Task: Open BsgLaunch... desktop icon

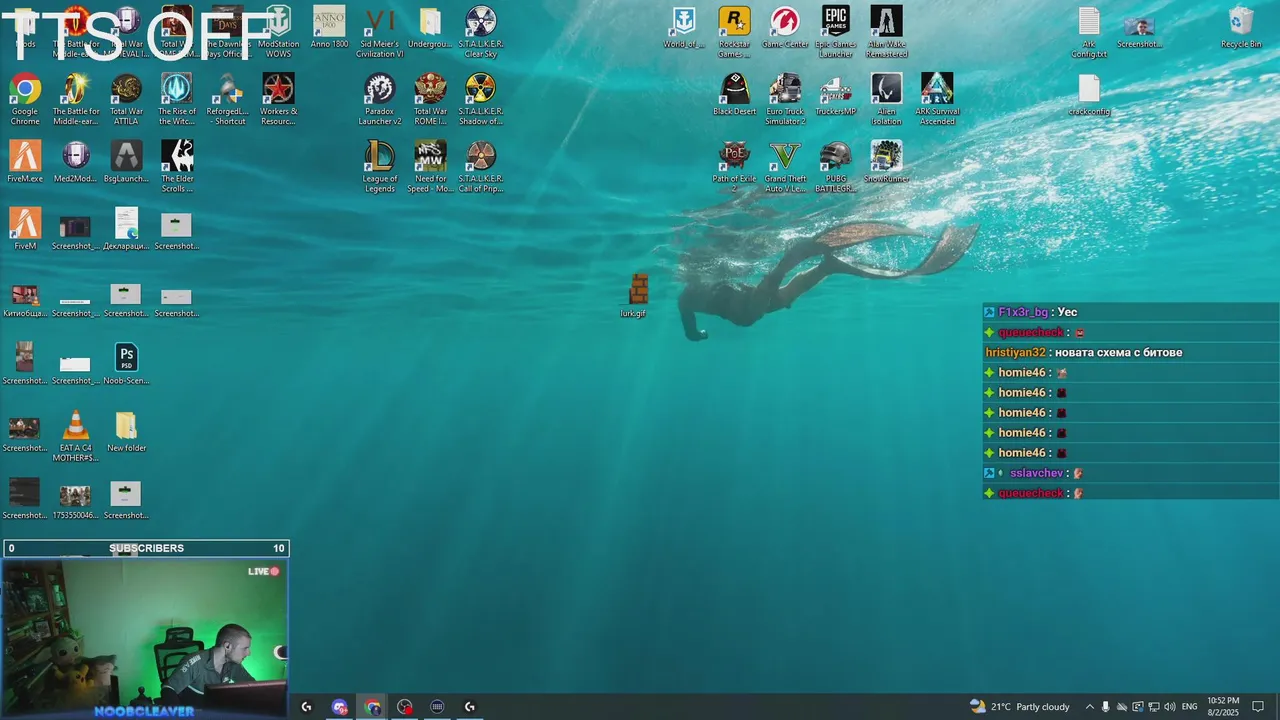Action: pyautogui.click(x=126, y=161)
